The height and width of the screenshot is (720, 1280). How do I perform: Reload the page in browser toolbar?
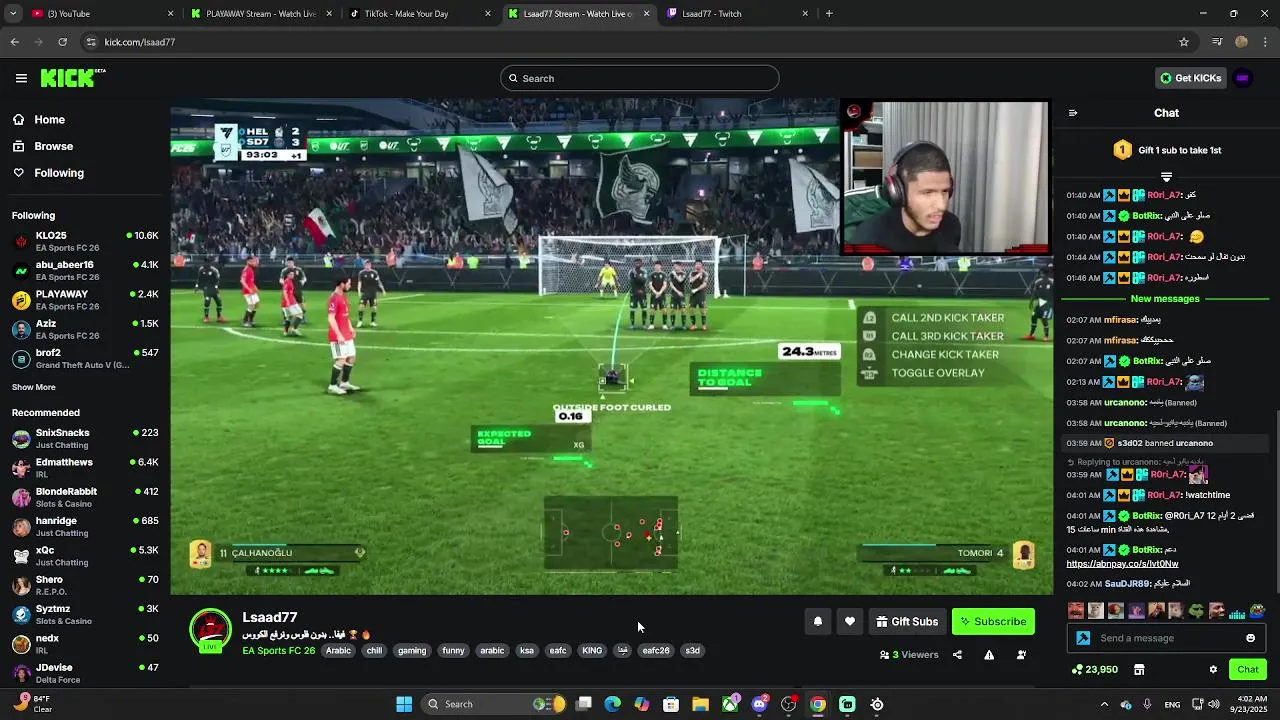62,42
